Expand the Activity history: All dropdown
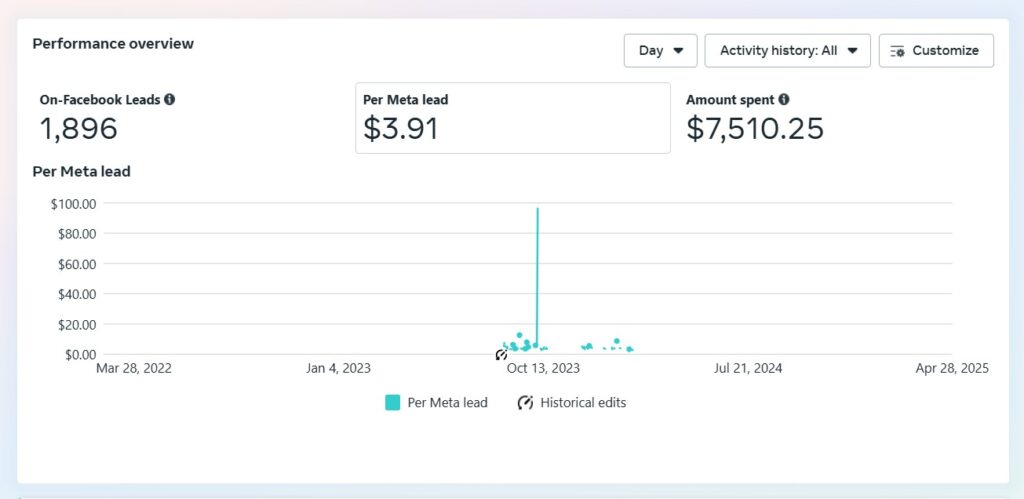The width and height of the screenshot is (1024, 499). [788, 51]
